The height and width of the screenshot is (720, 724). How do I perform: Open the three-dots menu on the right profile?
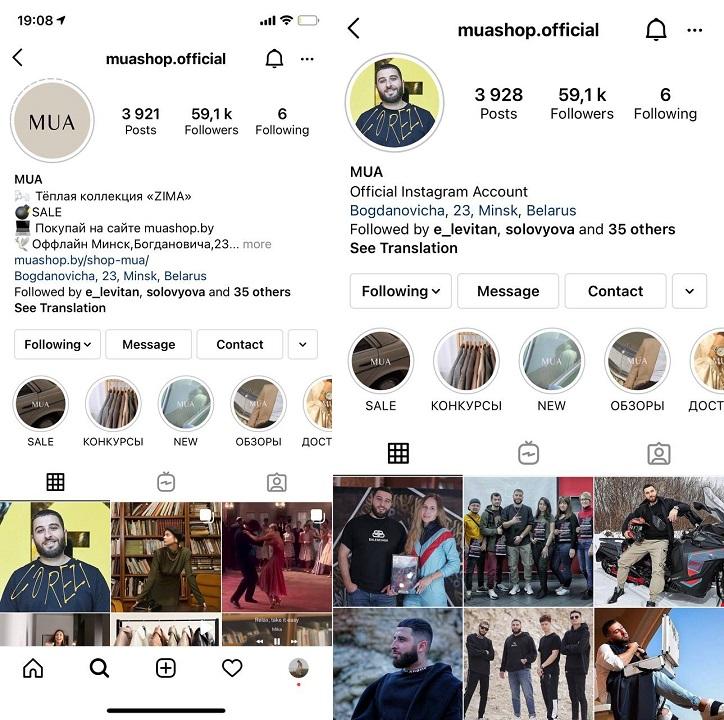click(x=694, y=30)
